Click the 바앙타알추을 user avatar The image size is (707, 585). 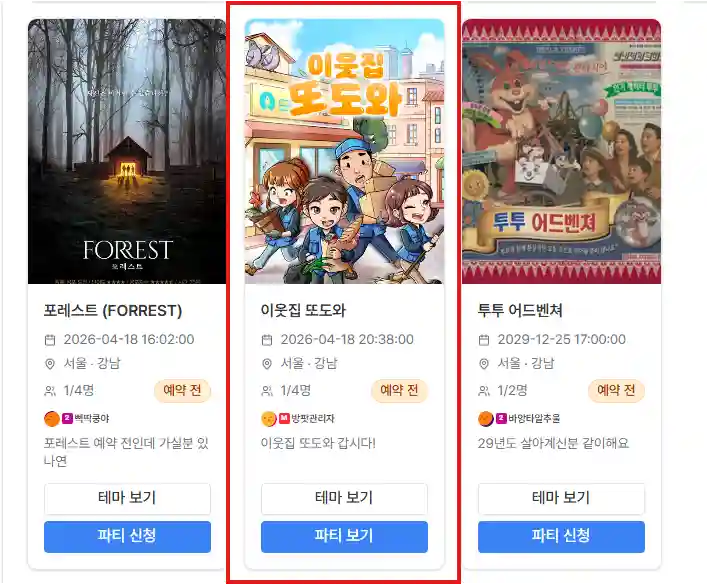pos(486,419)
